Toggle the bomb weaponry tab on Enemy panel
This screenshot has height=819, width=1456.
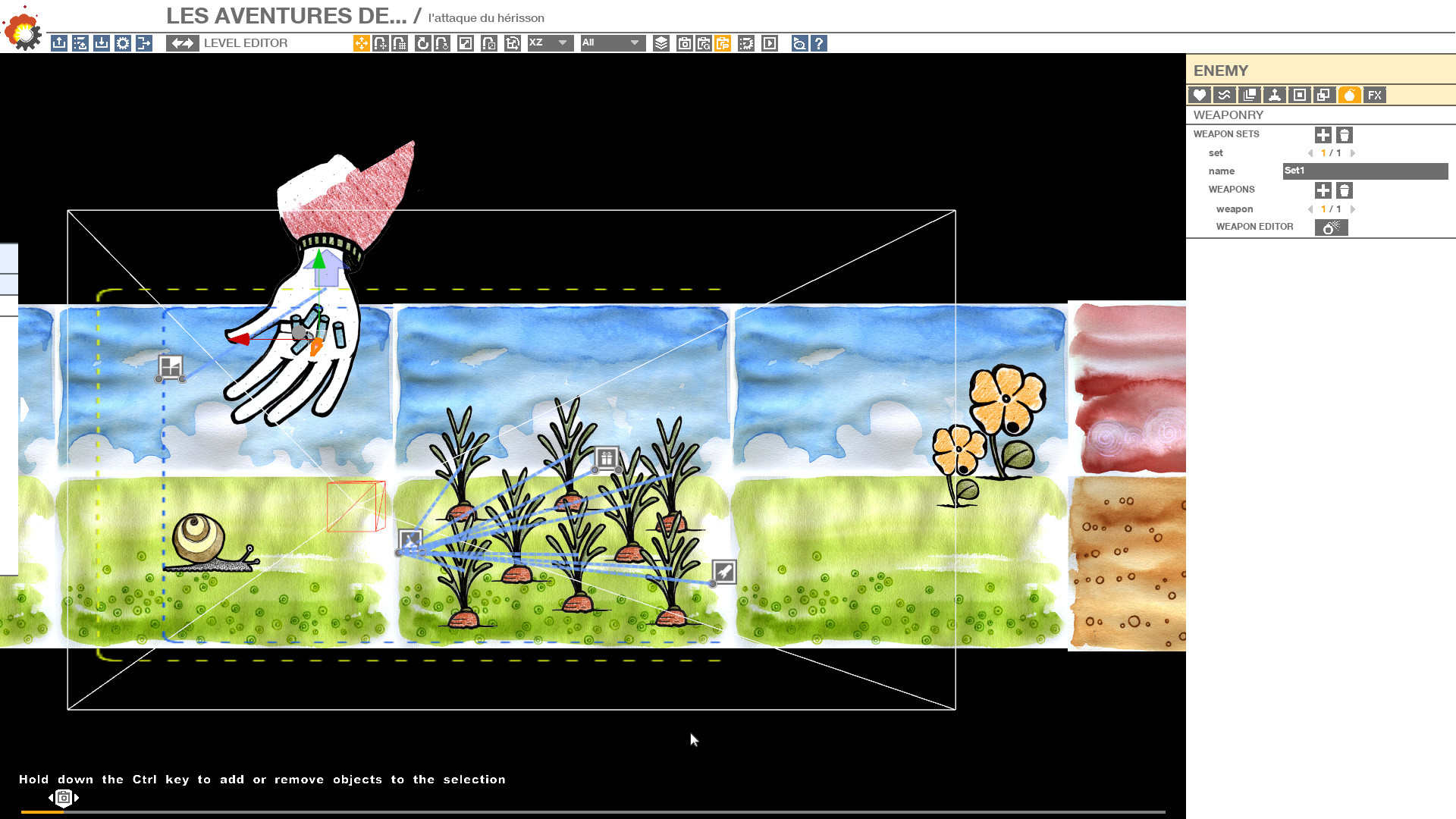click(1350, 95)
